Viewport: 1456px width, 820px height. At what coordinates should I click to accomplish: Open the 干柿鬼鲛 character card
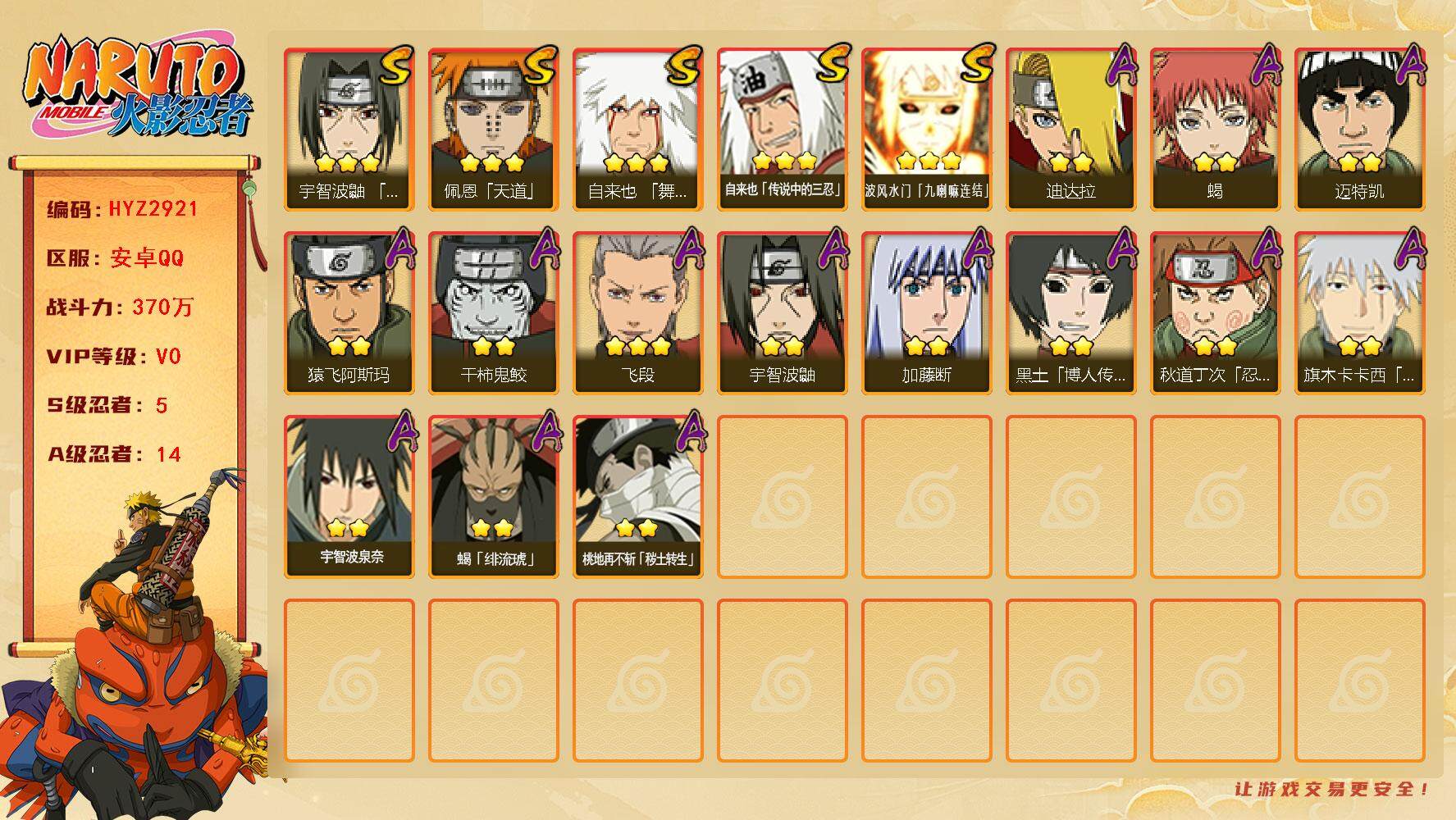493,313
